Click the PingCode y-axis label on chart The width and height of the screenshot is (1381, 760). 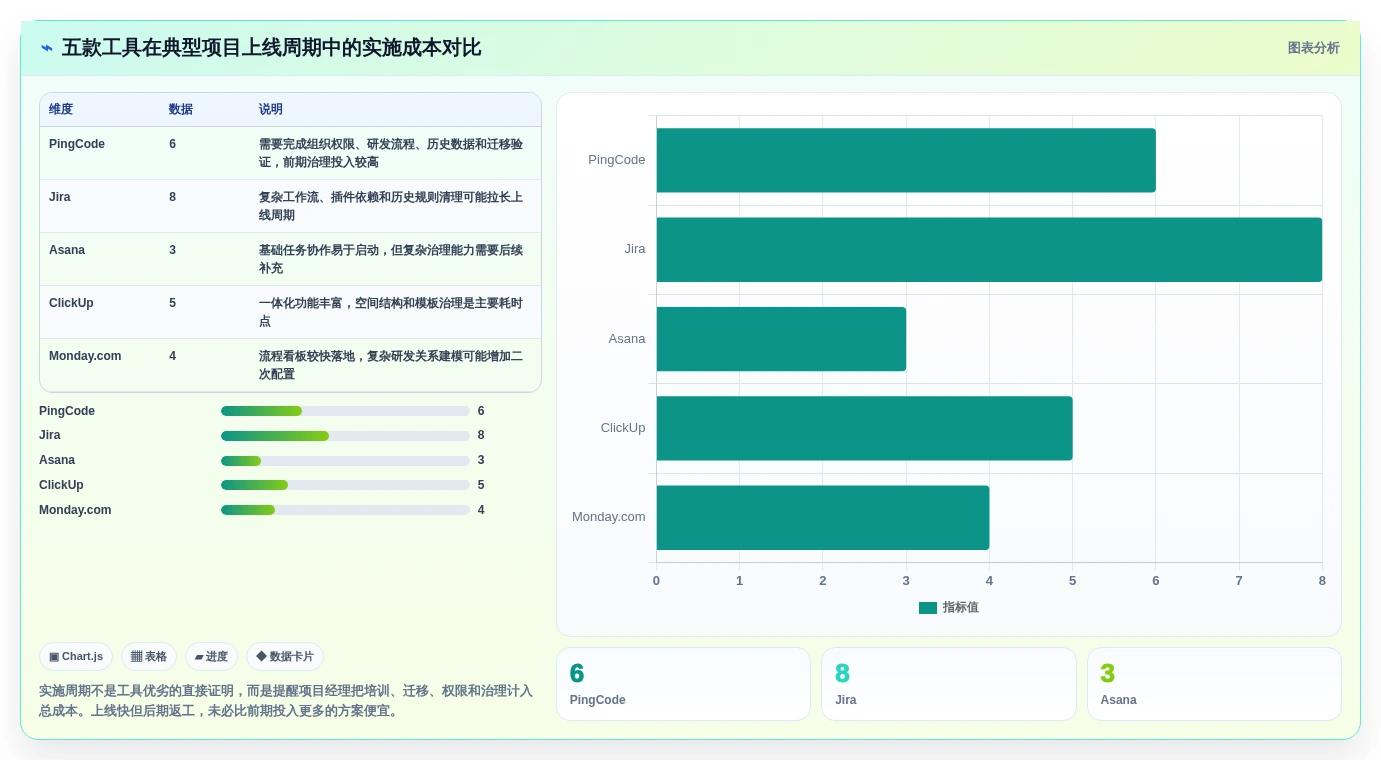(x=617, y=160)
